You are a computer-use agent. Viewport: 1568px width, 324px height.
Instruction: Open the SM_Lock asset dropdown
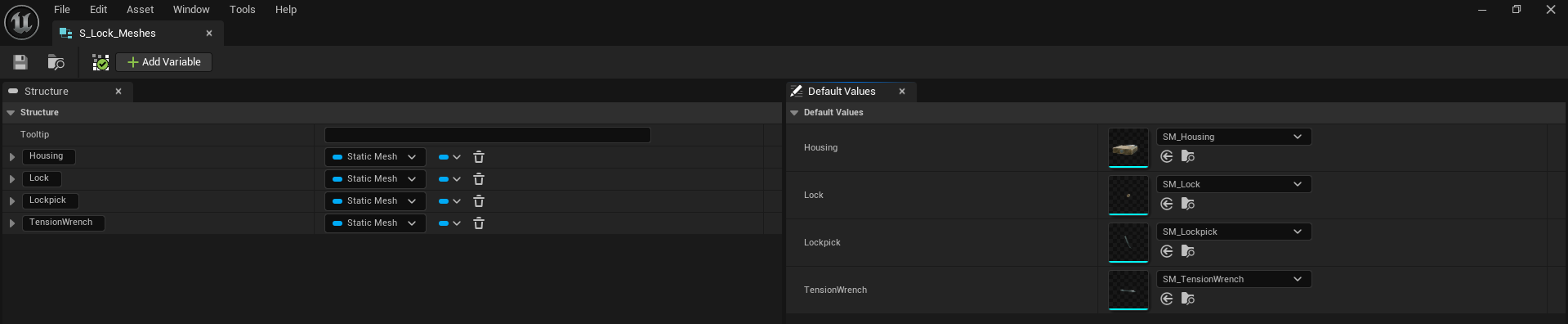[x=1234, y=184]
